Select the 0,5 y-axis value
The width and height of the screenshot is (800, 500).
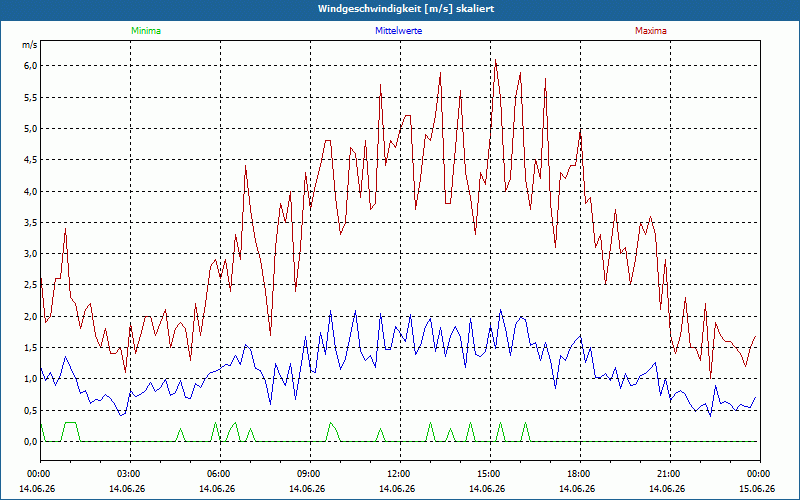(x=31, y=411)
